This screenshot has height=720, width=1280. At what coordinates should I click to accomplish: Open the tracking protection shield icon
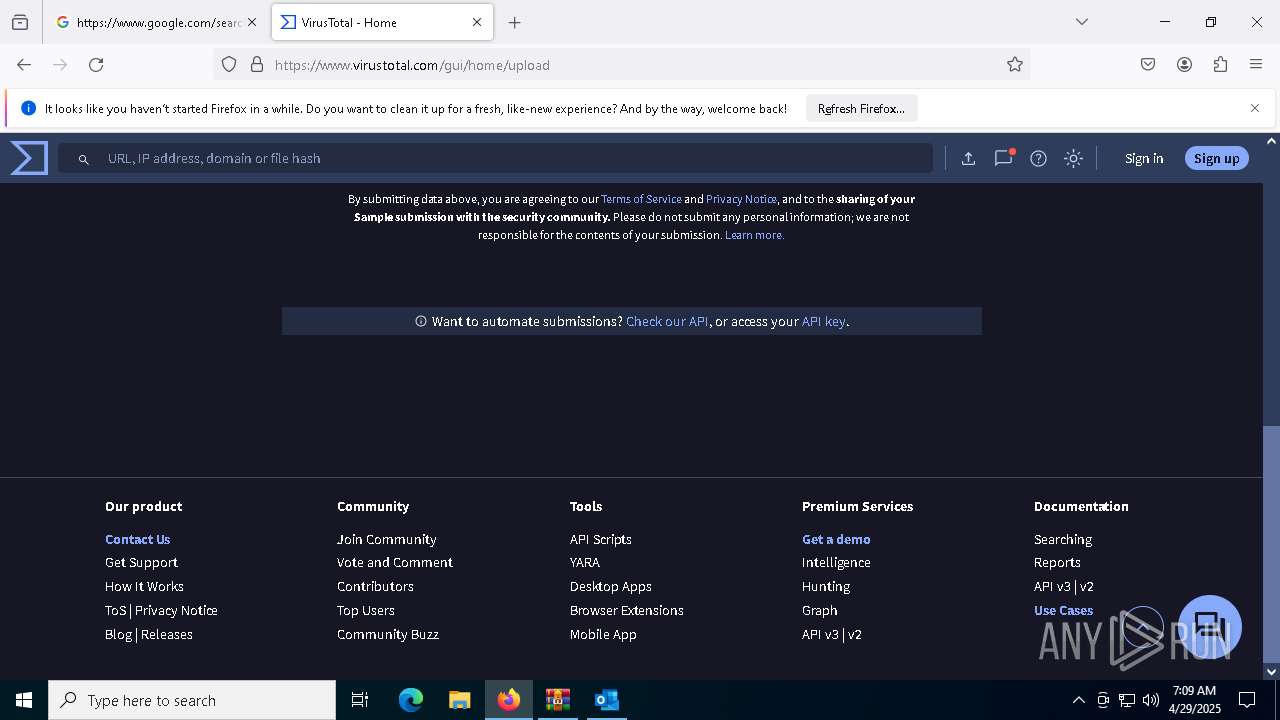229,65
